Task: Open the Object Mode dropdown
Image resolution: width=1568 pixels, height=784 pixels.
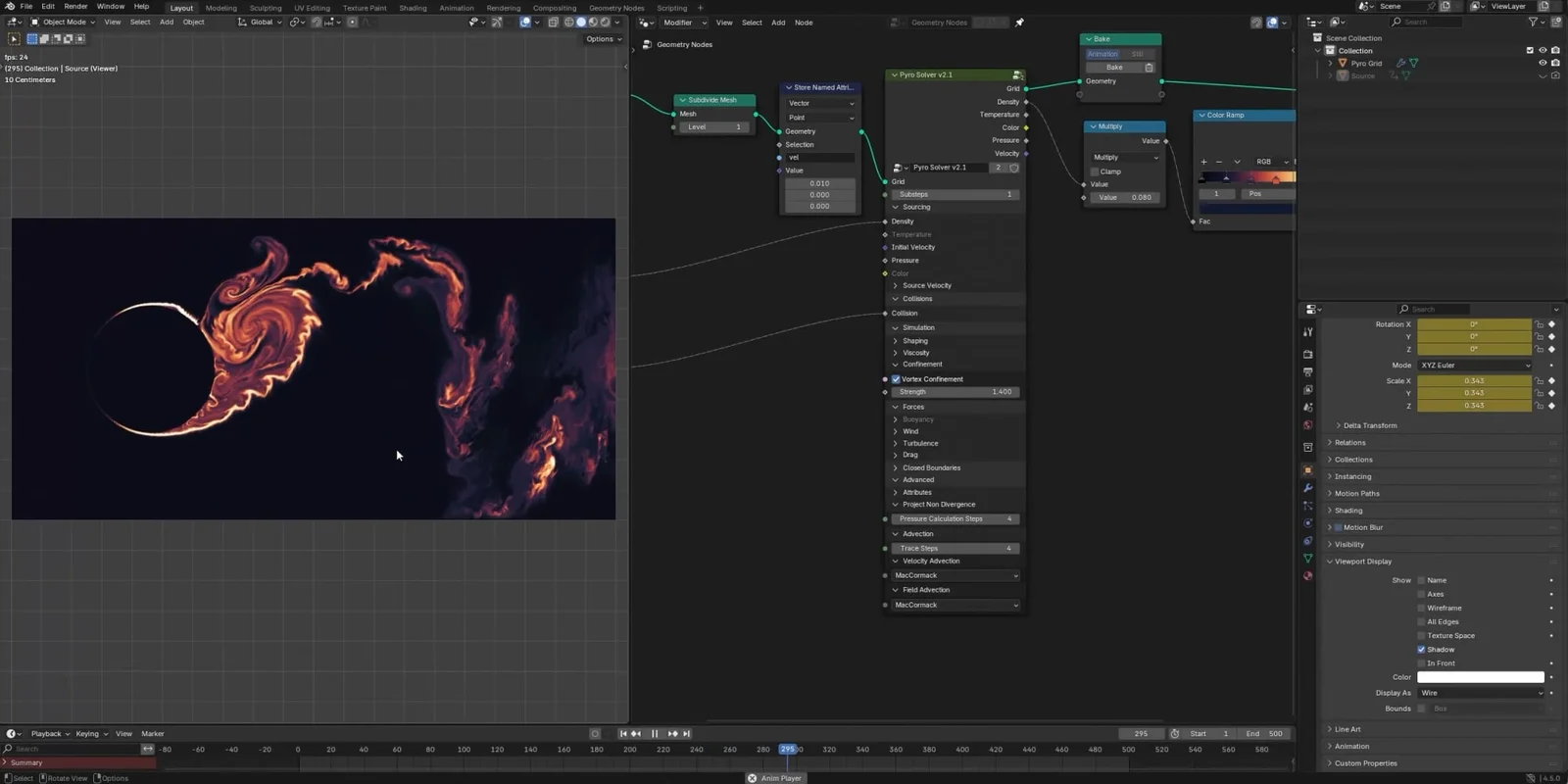Action: click(64, 22)
